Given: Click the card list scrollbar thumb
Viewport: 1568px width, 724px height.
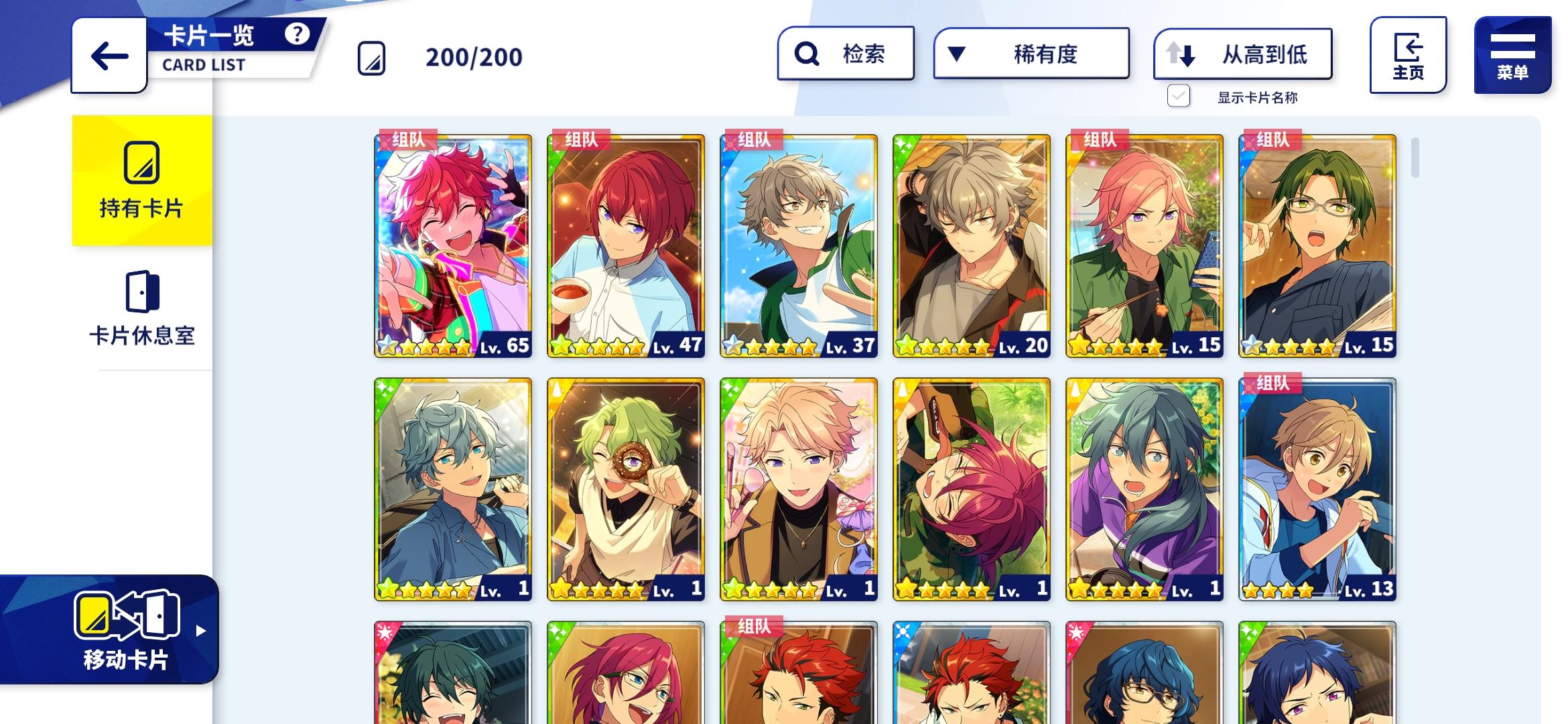Looking at the screenshot, I should tap(1415, 158).
